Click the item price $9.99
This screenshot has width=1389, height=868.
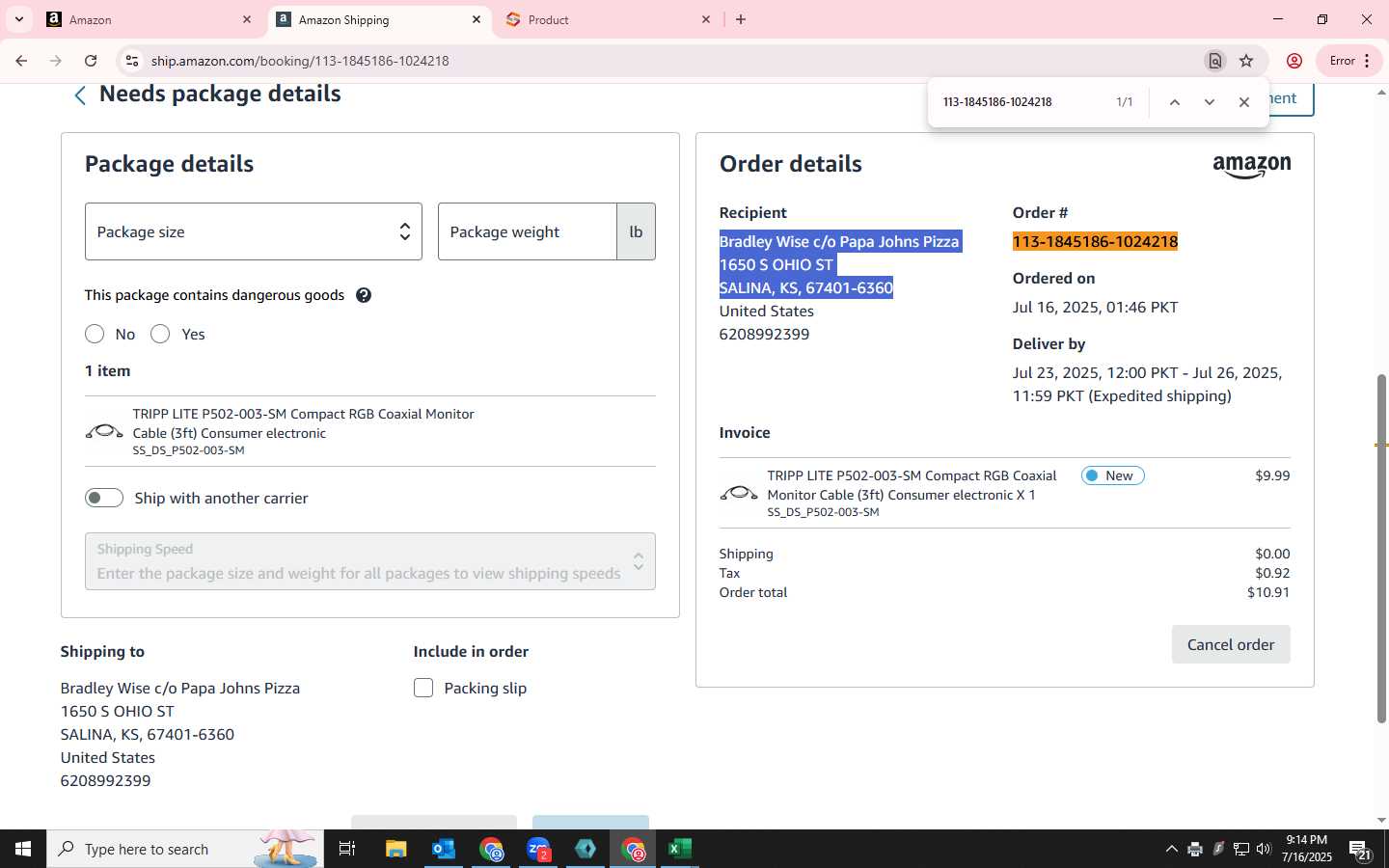coord(1272,475)
